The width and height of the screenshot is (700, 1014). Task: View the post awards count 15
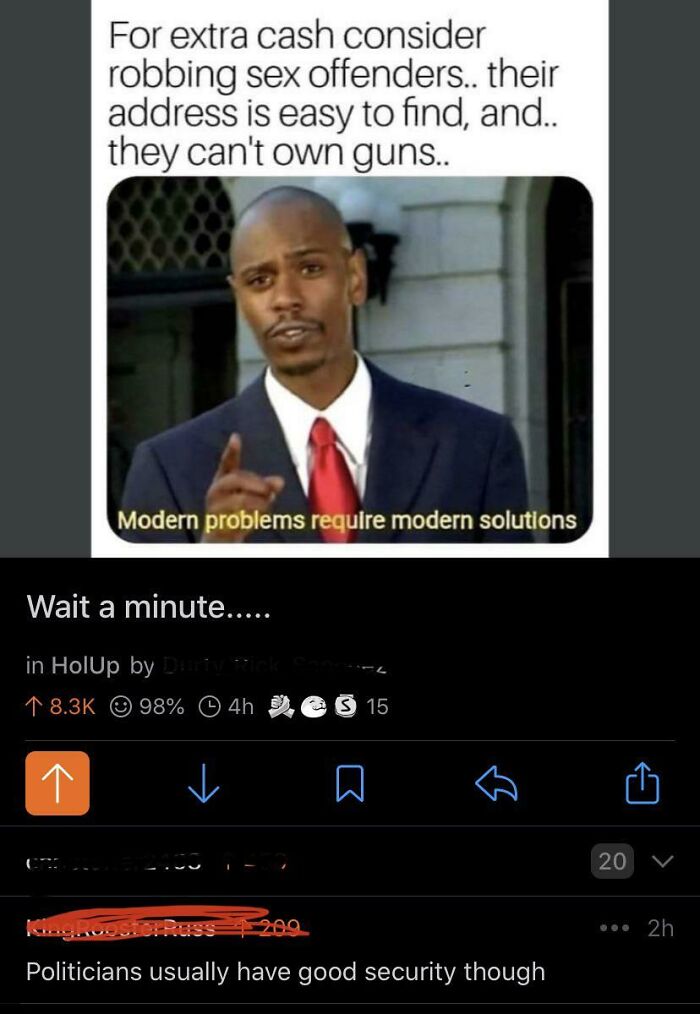377,706
